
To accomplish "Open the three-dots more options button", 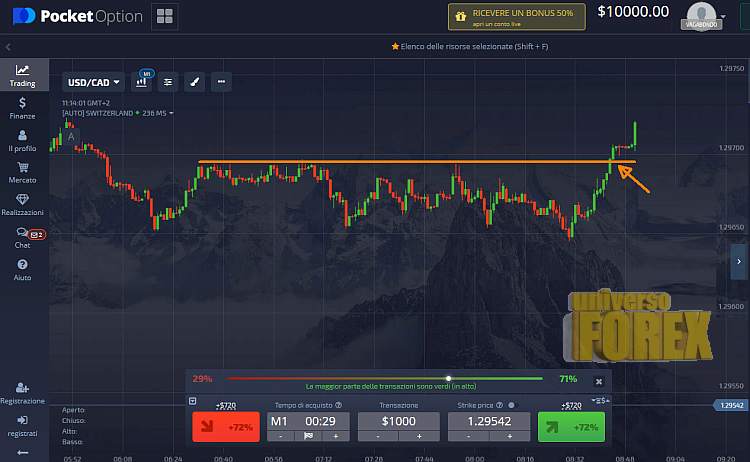I will 221,82.
